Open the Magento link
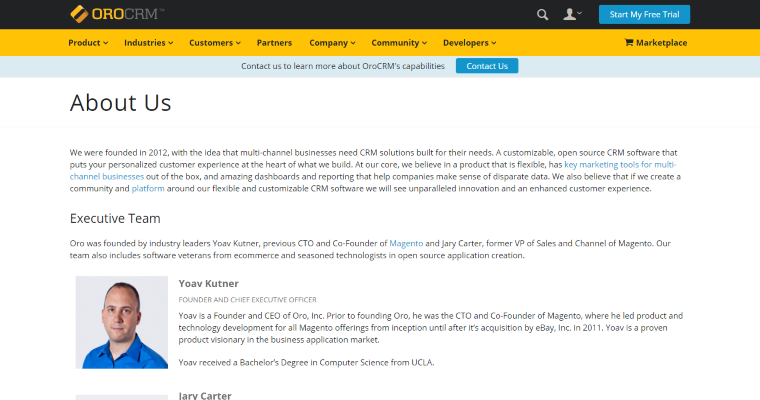 [406, 243]
